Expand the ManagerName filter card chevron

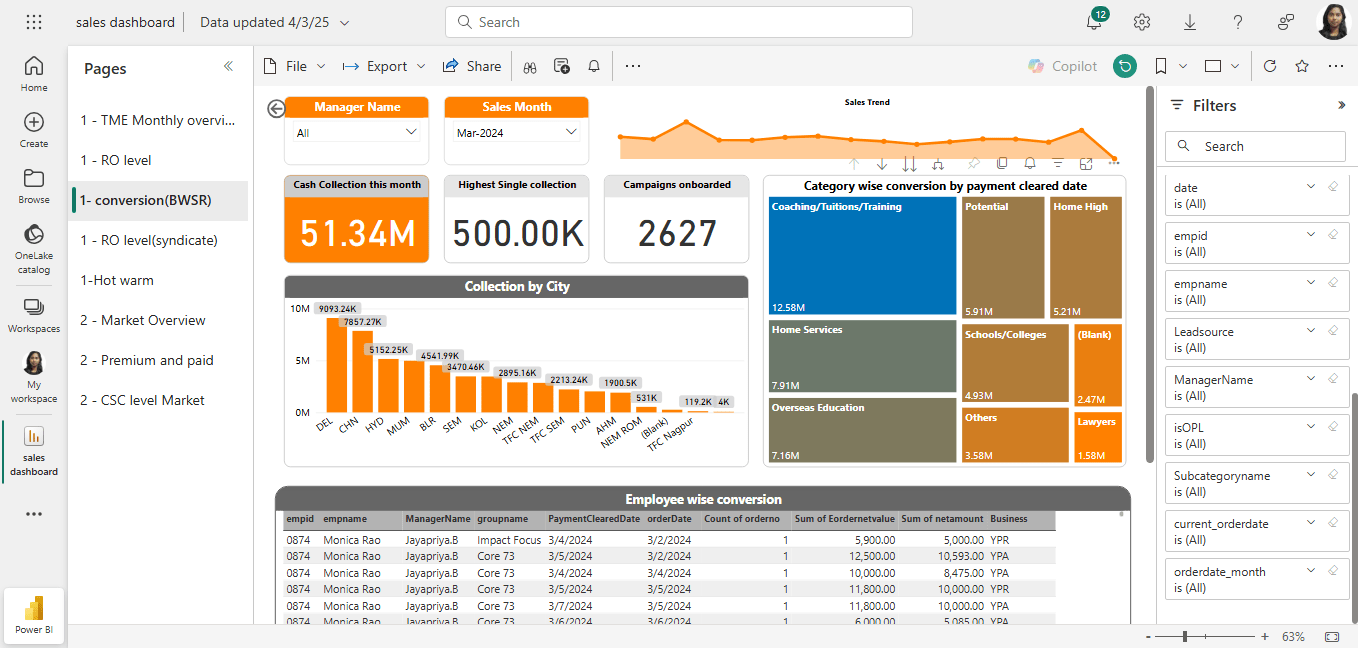[1311, 379]
